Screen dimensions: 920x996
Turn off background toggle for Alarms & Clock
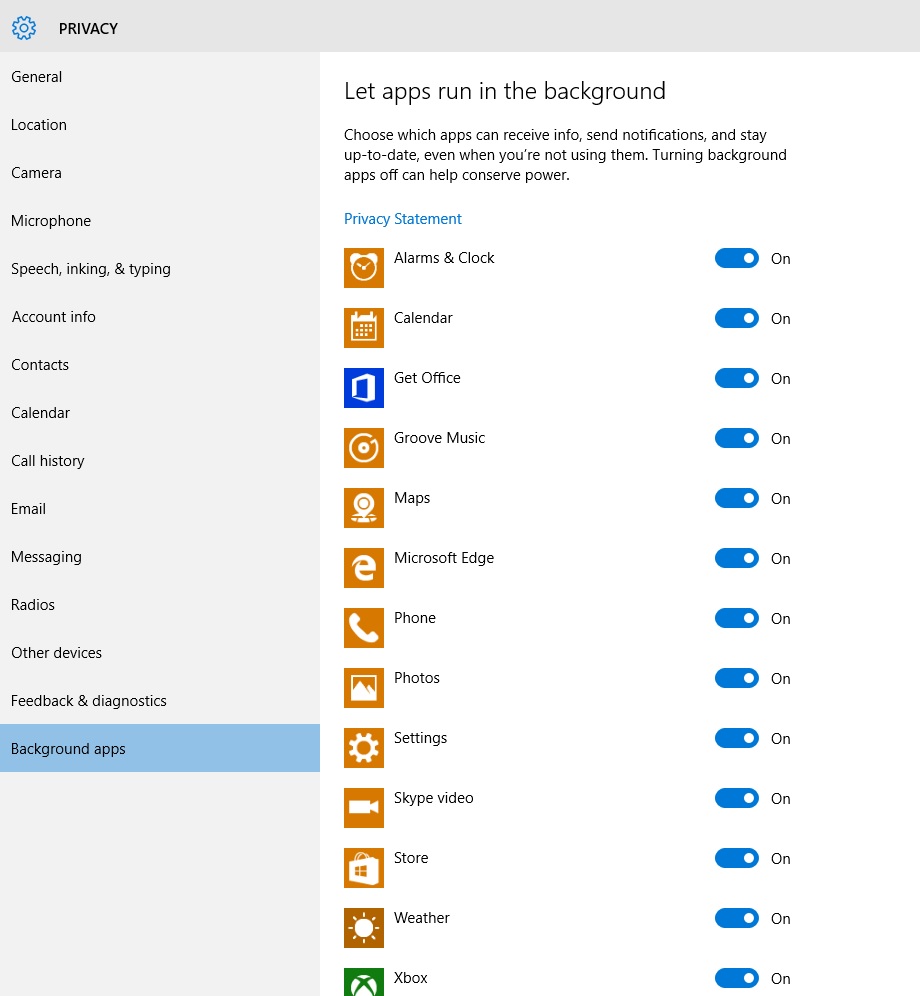pyautogui.click(x=736, y=258)
